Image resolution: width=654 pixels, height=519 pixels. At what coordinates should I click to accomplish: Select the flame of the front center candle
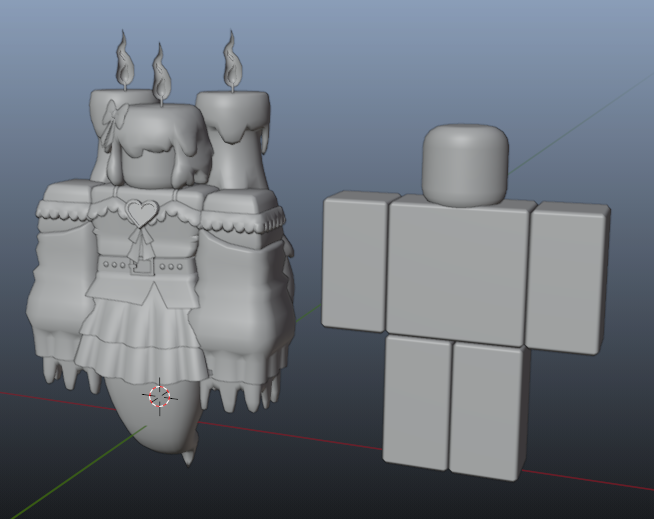[x=161, y=71]
